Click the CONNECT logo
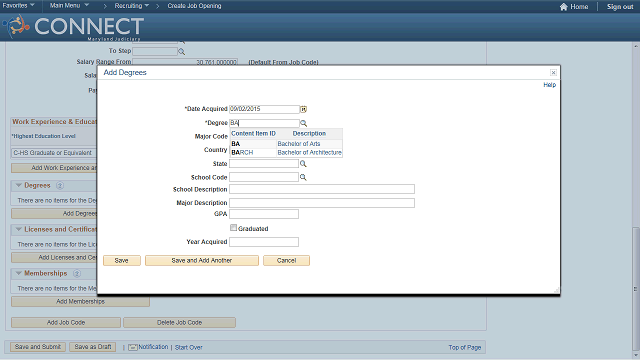This screenshot has height=360, width=640. 73,27
